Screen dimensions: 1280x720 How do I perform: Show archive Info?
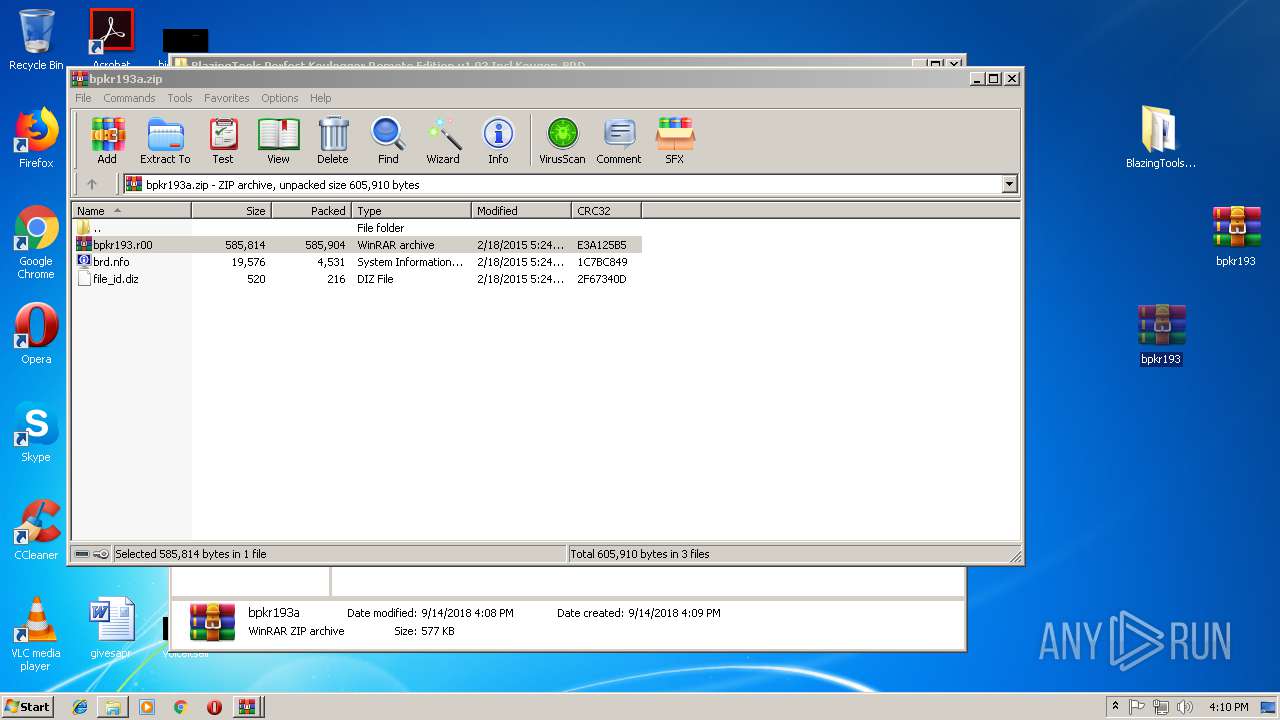coord(498,140)
